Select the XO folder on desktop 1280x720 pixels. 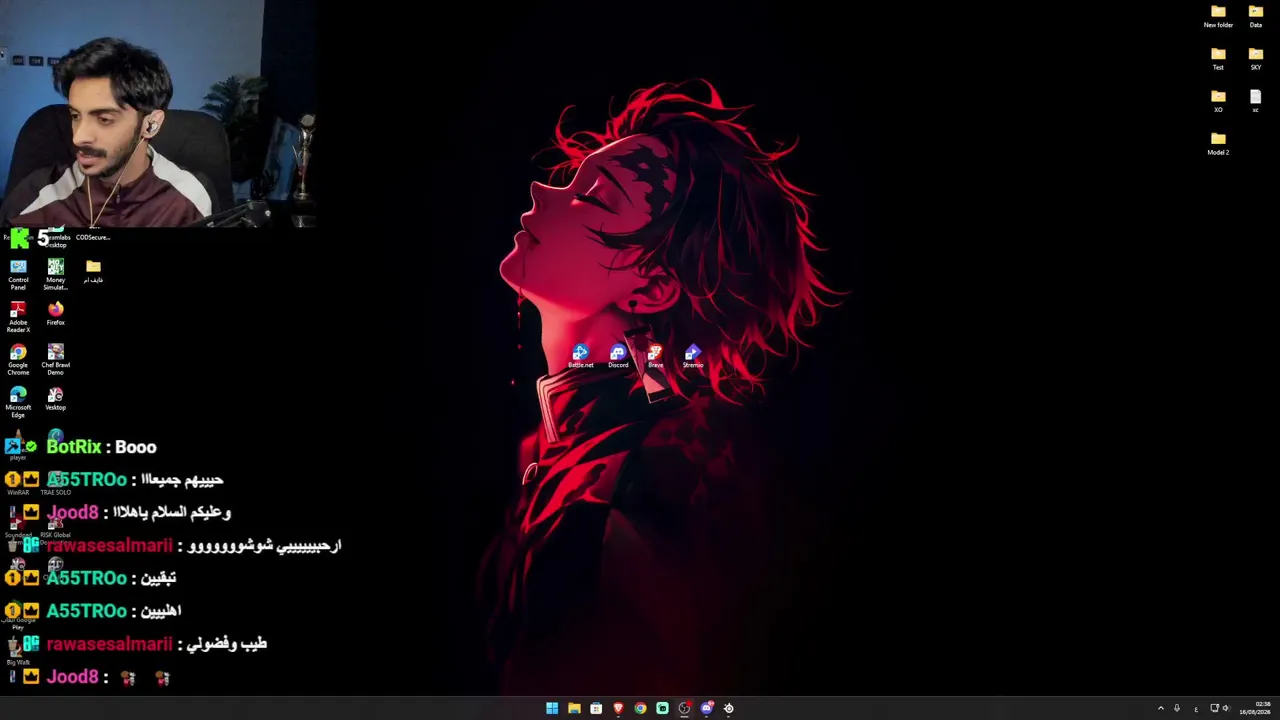[x=1218, y=102]
